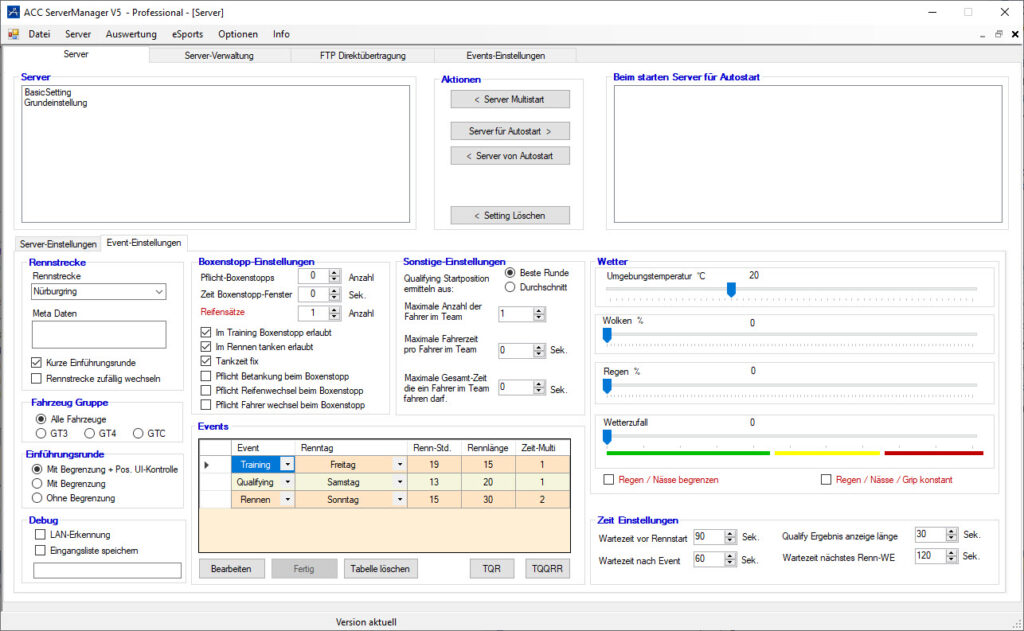
Task: Click the Server von Autostart button
Action: tap(510, 156)
